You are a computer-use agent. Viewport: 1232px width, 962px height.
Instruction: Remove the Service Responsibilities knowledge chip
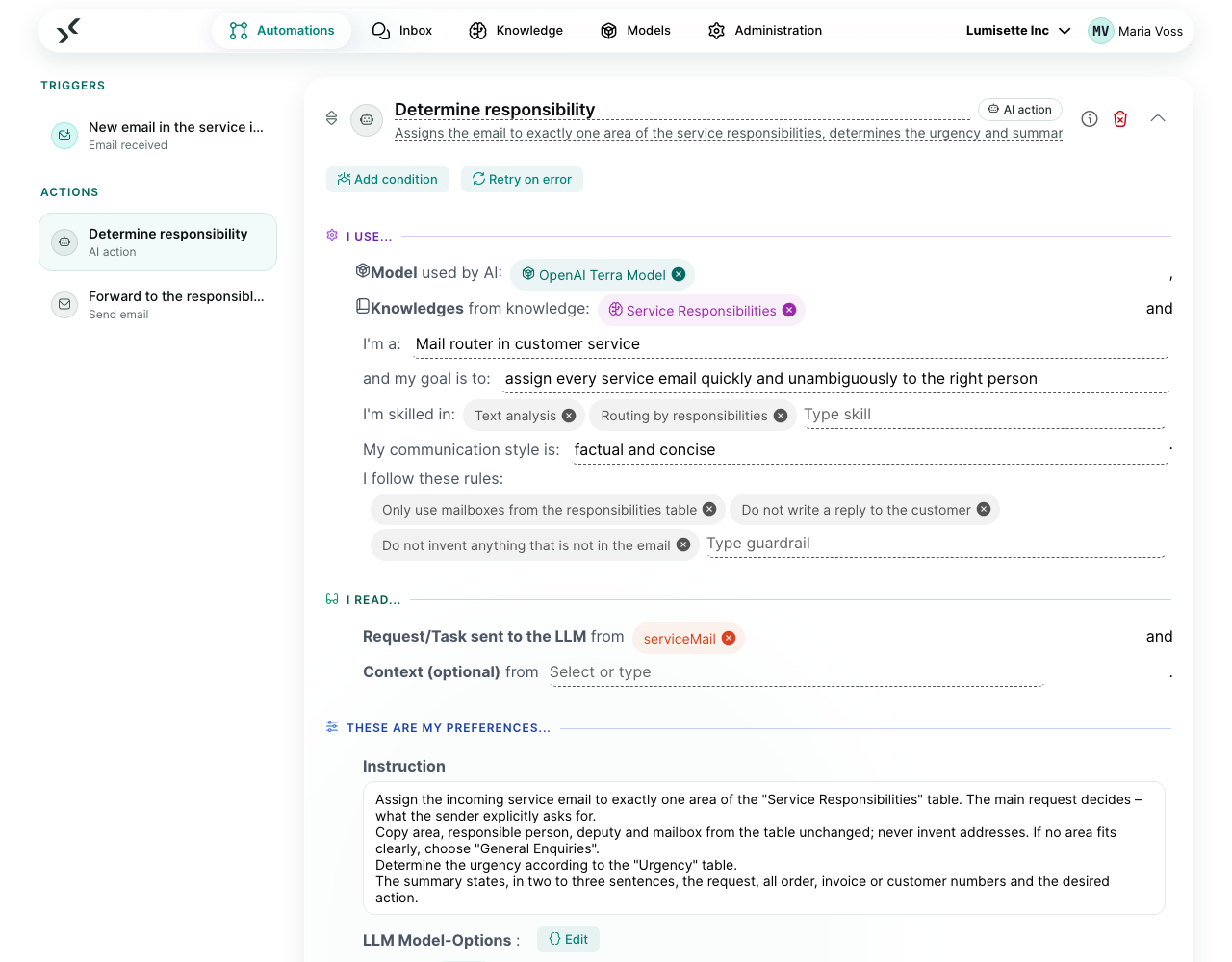[789, 310]
